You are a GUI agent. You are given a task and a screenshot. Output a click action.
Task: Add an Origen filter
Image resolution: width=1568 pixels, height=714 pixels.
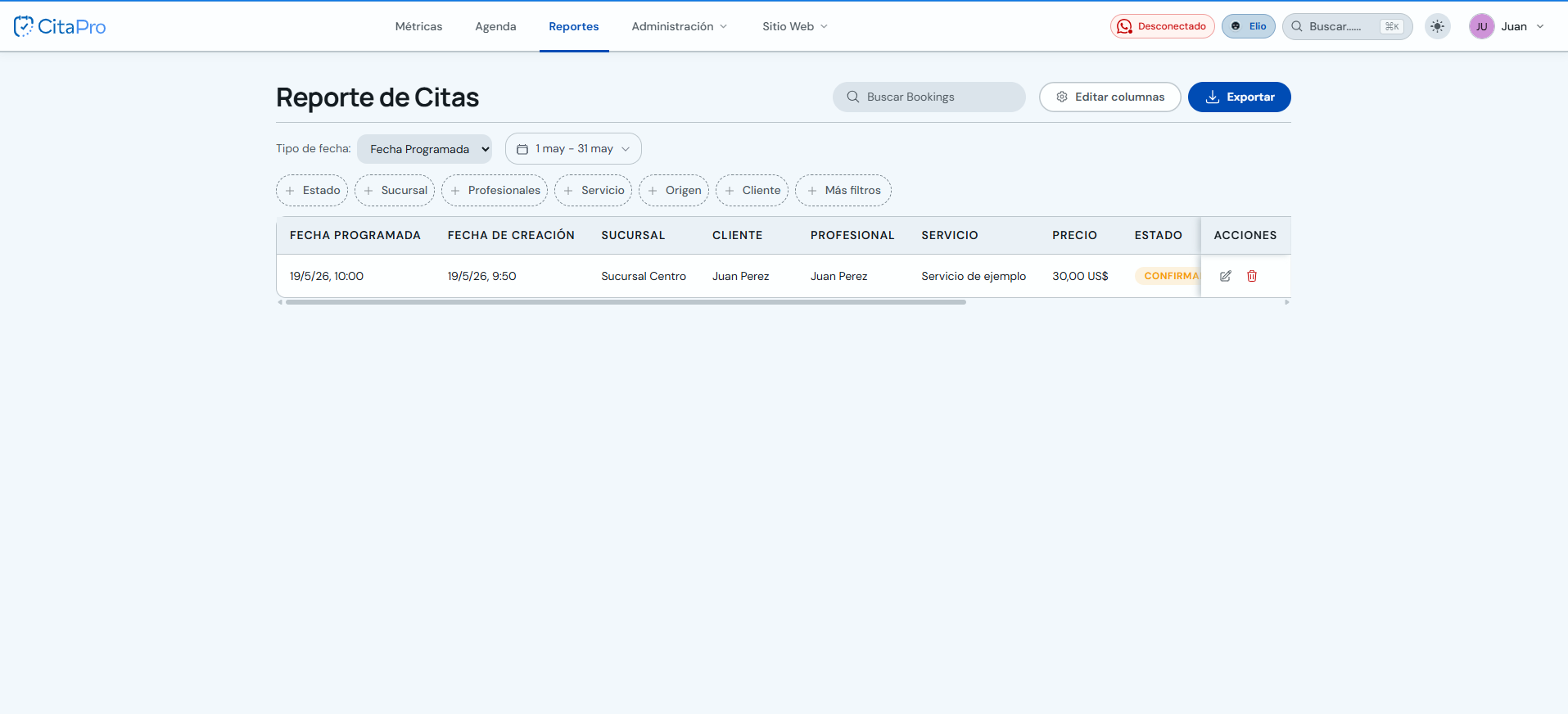pos(674,190)
